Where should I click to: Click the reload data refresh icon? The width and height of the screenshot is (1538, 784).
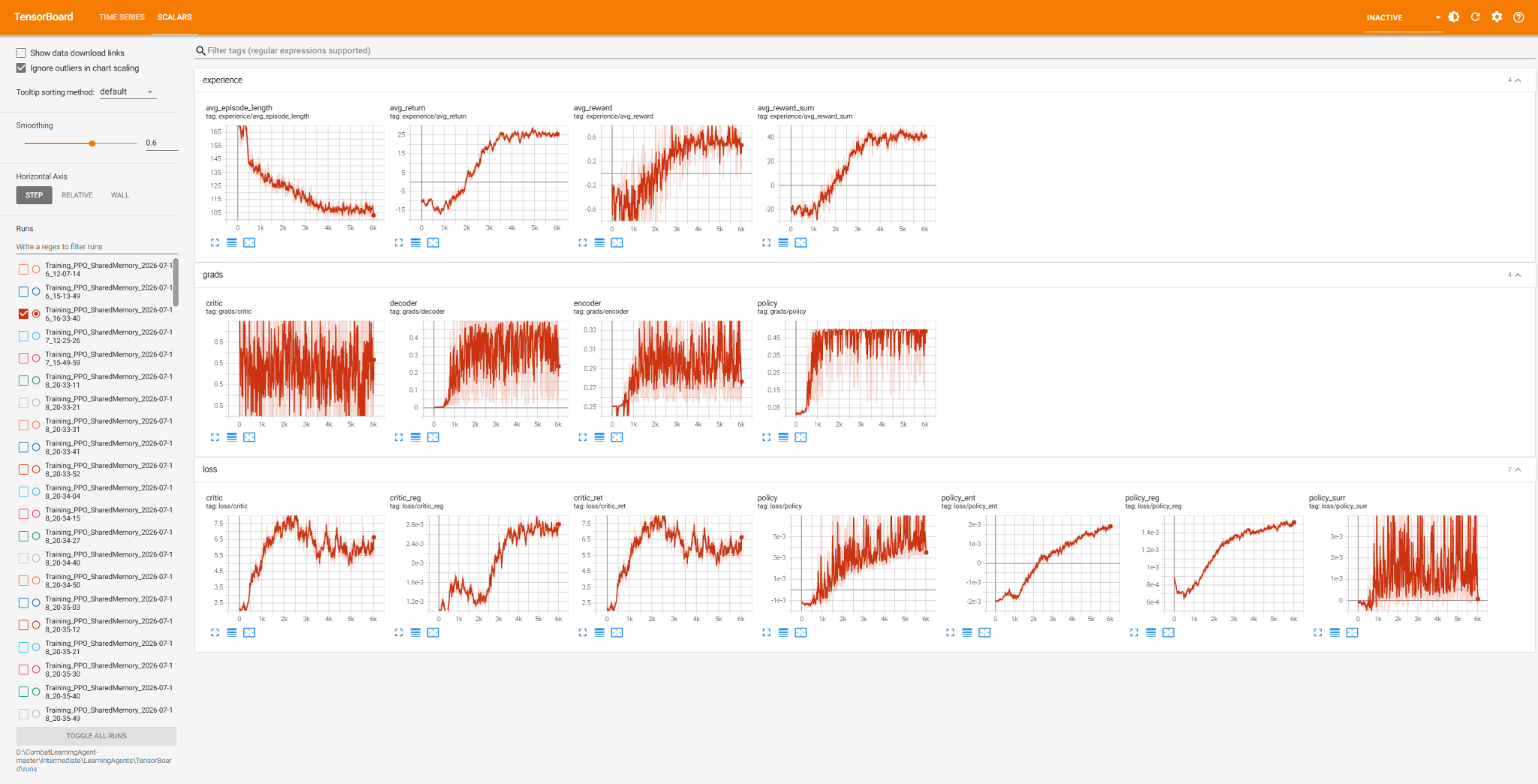coord(1475,17)
